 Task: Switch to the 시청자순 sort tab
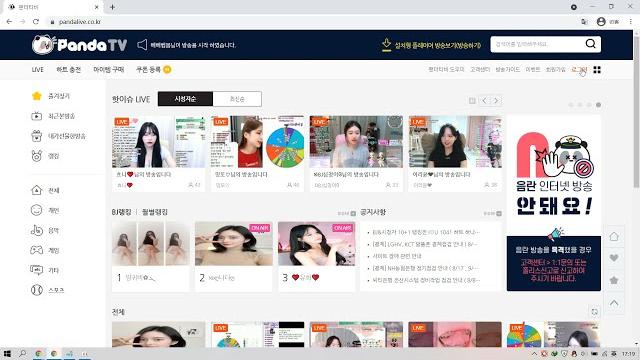click(x=185, y=99)
